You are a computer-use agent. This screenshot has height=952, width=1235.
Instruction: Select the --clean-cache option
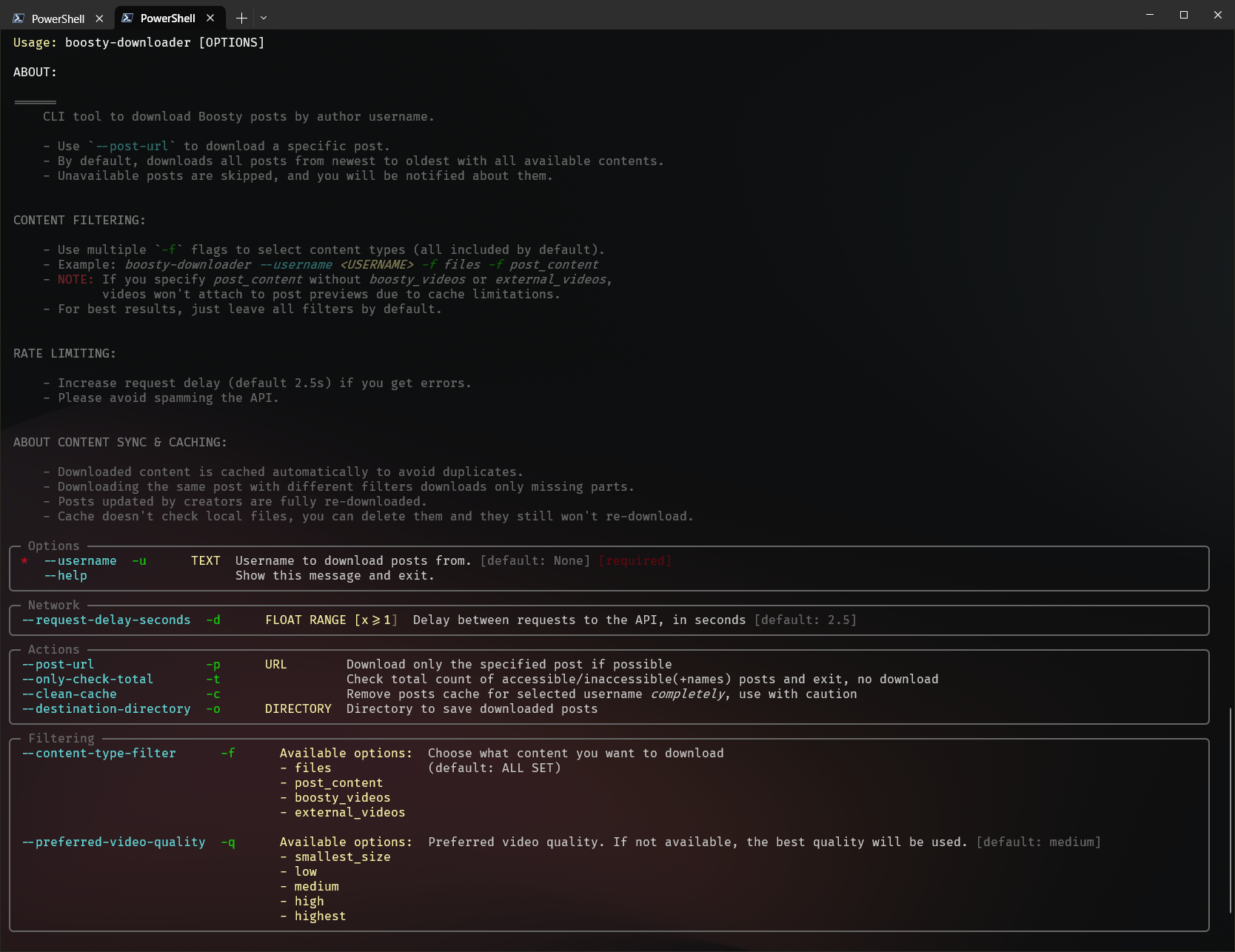click(x=70, y=694)
